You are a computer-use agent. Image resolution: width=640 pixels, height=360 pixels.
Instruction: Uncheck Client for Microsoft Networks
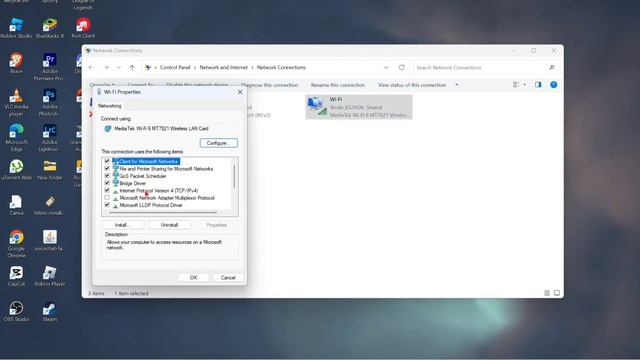[107, 161]
